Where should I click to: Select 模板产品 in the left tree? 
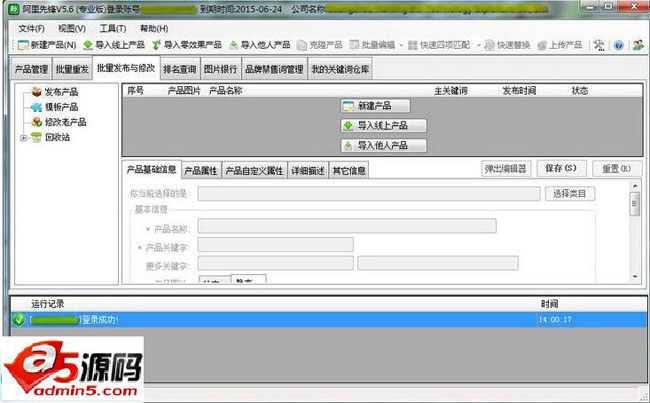61,107
